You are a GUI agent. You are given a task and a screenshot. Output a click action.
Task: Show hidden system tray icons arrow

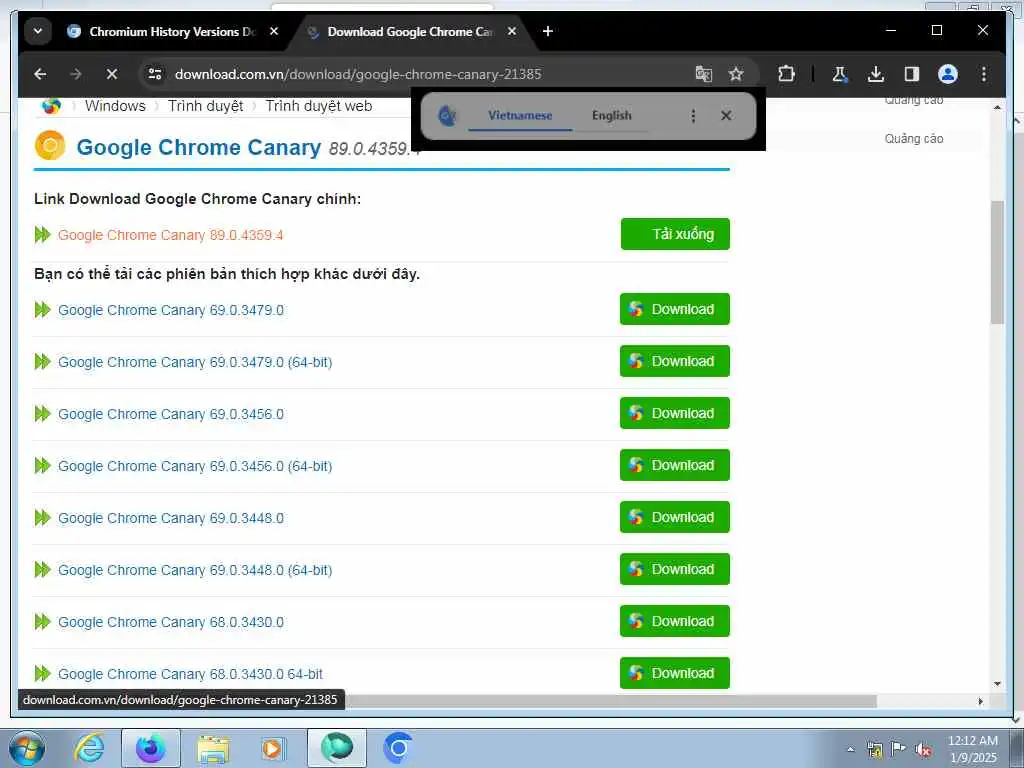point(850,749)
